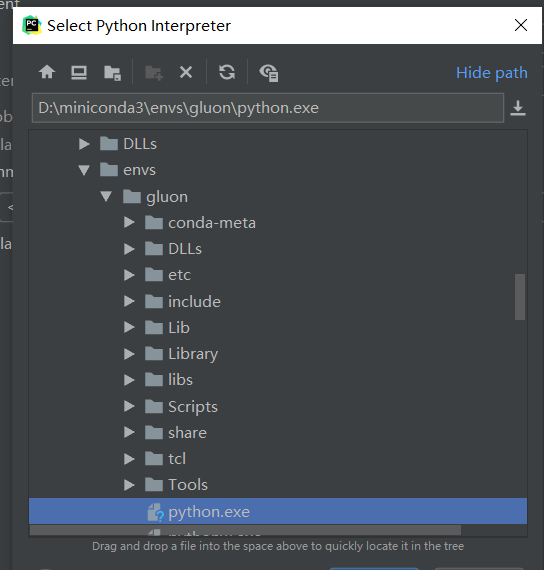The height and width of the screenshot is (570, 544).
Task: Click the gluon folder icon
Action: coord(132,197)
